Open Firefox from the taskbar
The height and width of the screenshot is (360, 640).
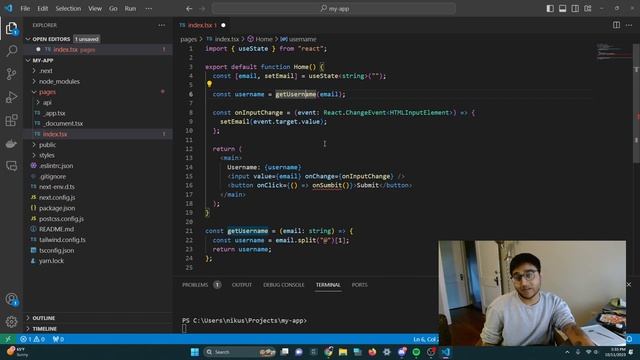click(x=372, y=352)
